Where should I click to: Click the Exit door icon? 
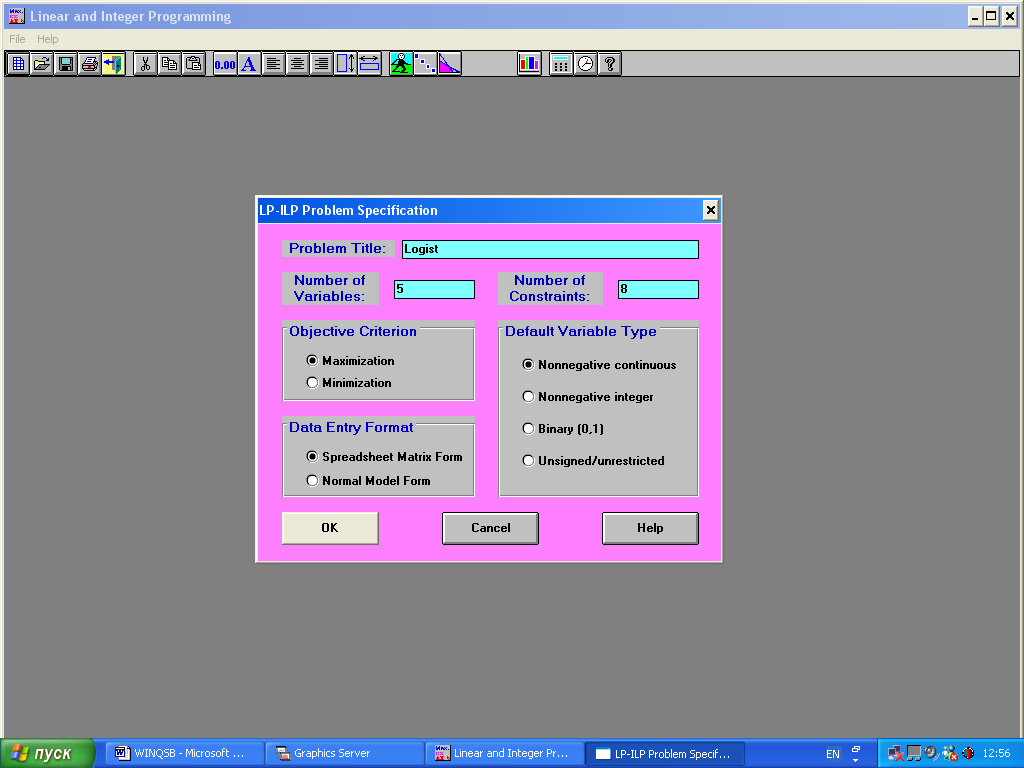pyautogui.click(x=114, y=64)
